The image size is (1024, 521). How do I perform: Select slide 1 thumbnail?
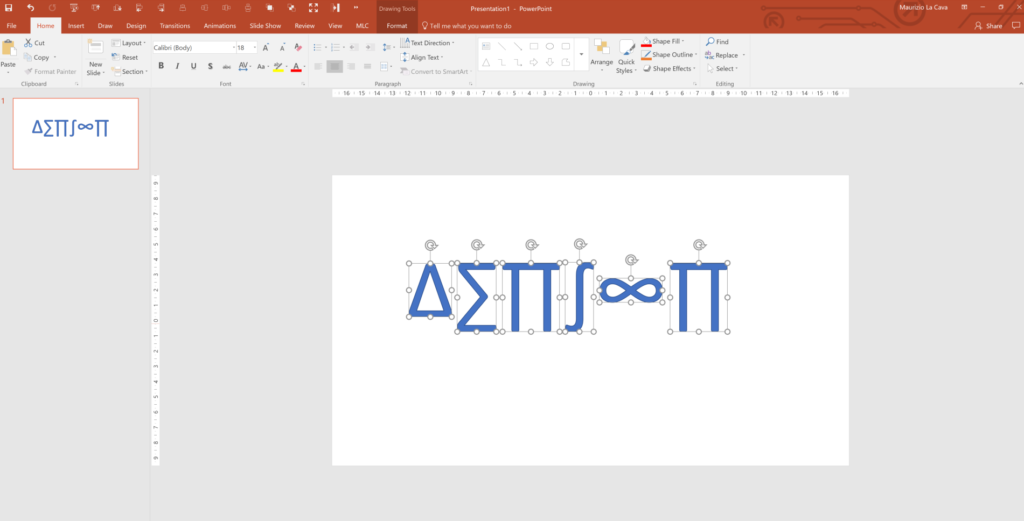[76, 134]
